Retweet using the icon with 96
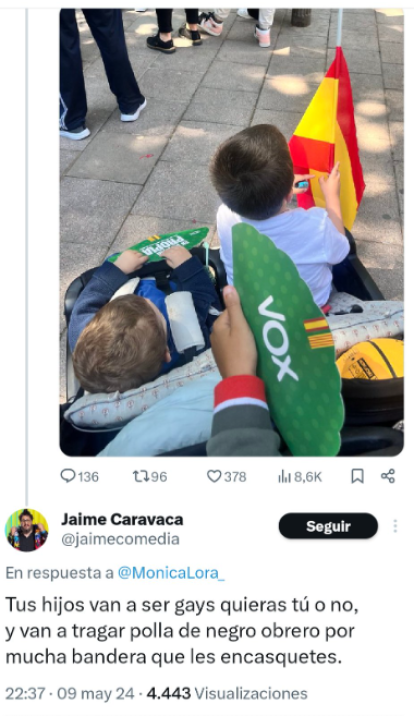Viewport: 414px width, 716px height. [x=141, y=476]
